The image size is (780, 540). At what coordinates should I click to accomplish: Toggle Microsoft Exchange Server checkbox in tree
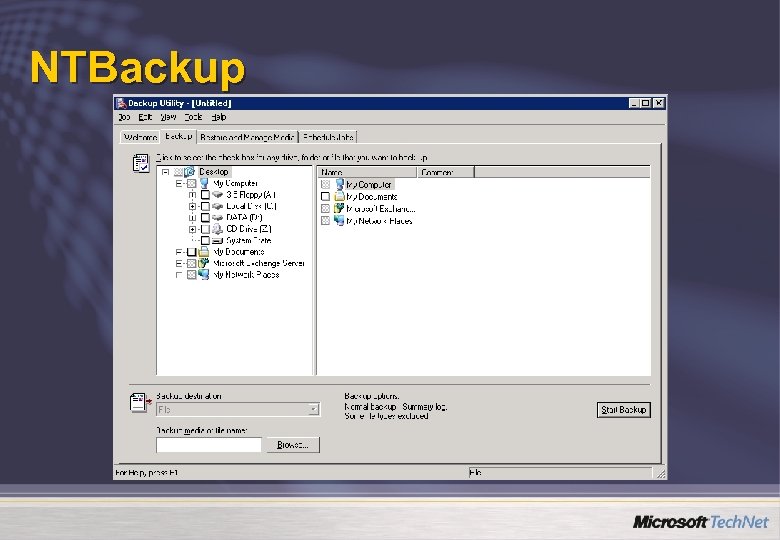192,264
